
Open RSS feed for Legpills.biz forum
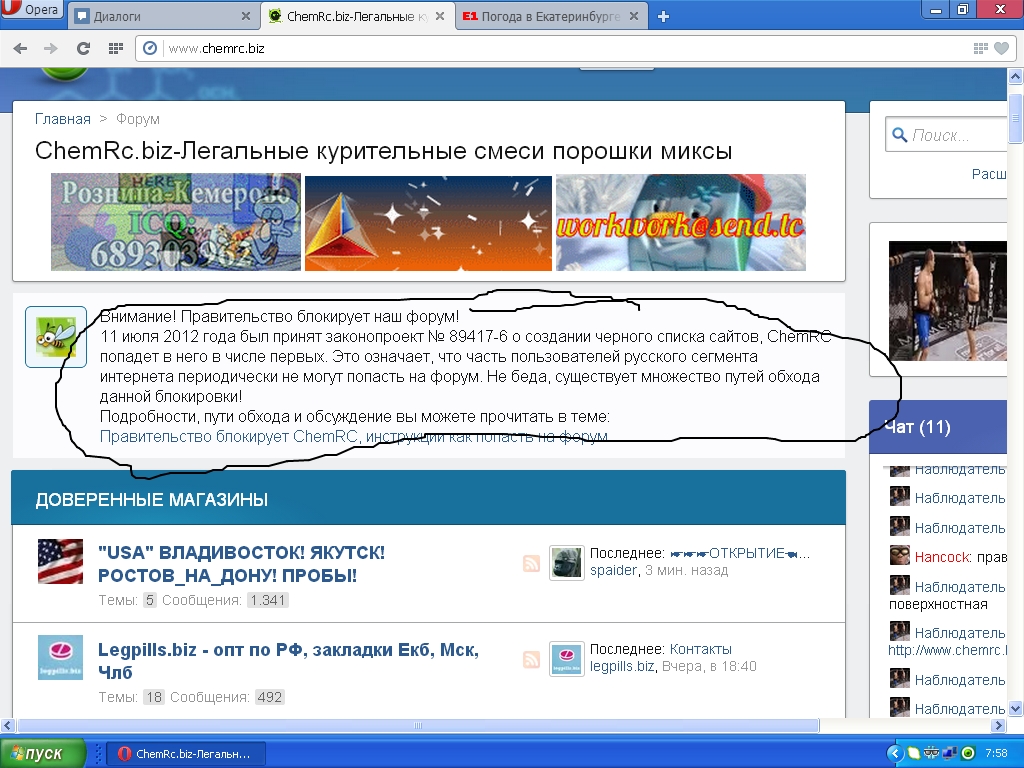532,660
